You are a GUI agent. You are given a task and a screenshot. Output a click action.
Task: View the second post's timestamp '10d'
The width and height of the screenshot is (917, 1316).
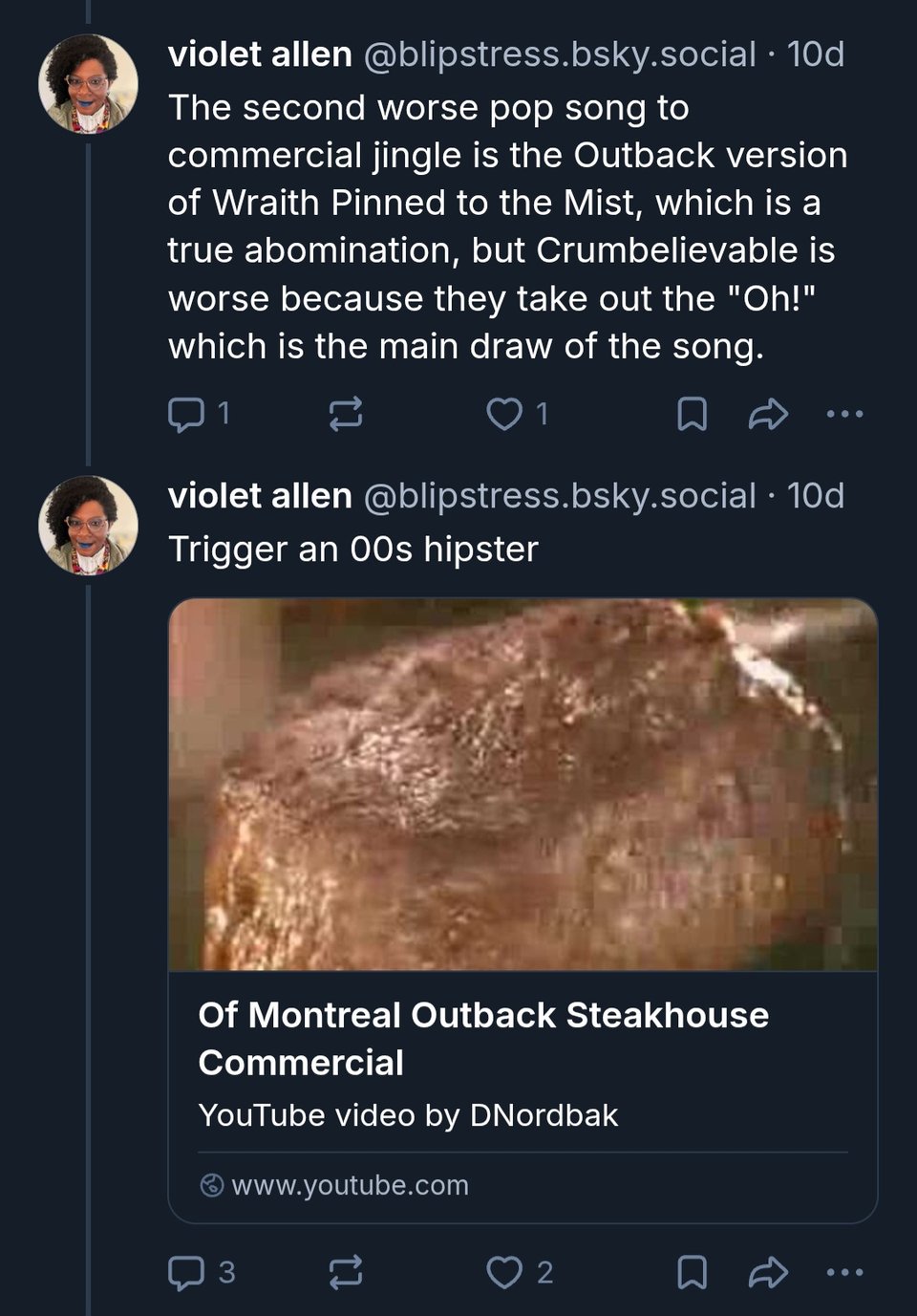pos(817,496)
